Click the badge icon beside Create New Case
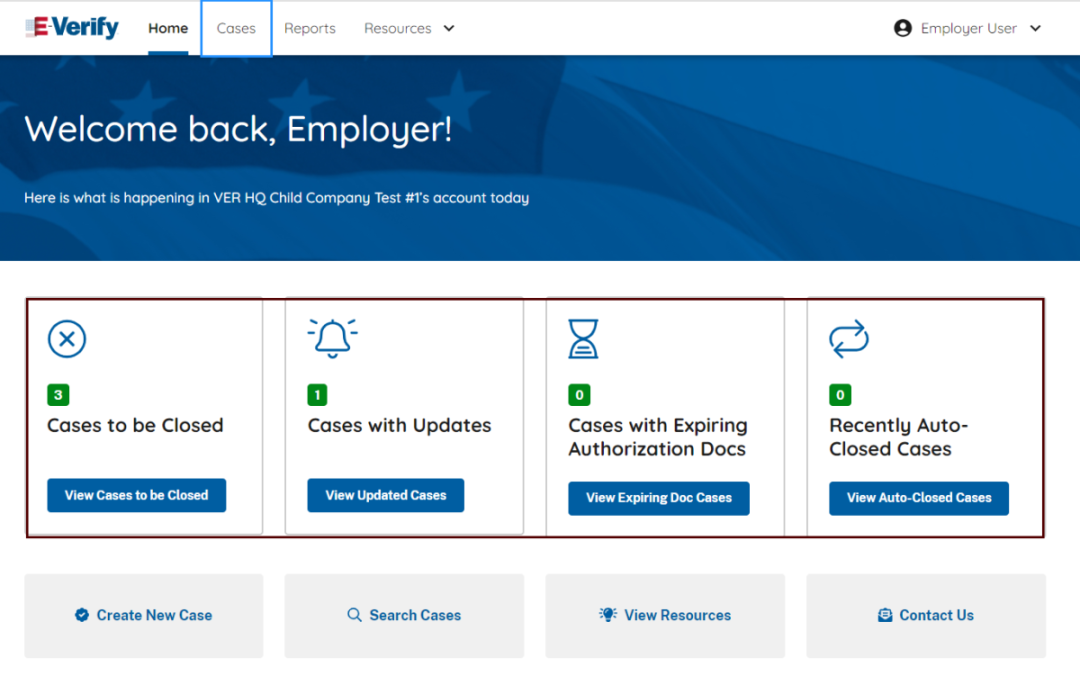Viewport: 1080px width, 685px height. click(82, 615)
